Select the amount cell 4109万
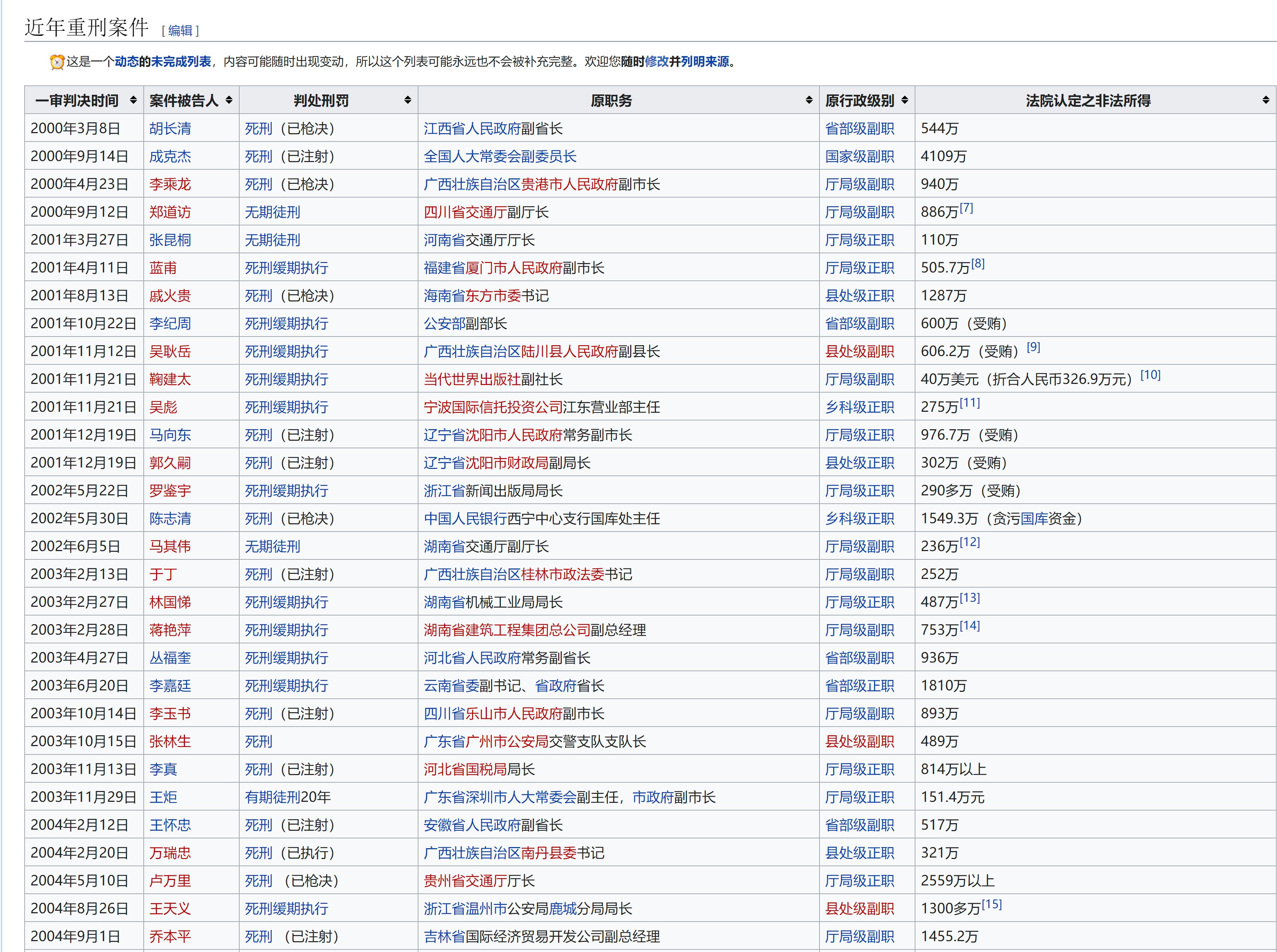The height and width of the screenshot is (952, 1277). click(x=1095, y=156)
